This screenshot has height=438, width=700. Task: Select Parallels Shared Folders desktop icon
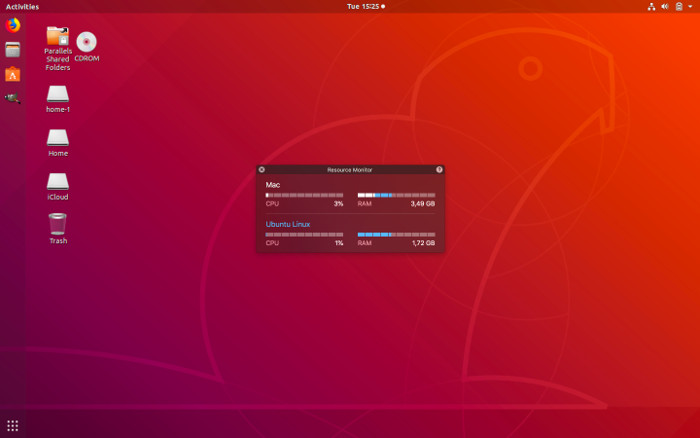point(58,48)
